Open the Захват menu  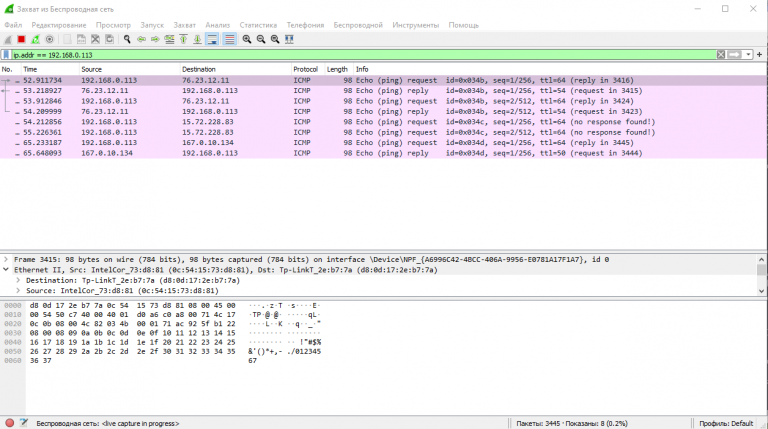click(x=185, y=25)
